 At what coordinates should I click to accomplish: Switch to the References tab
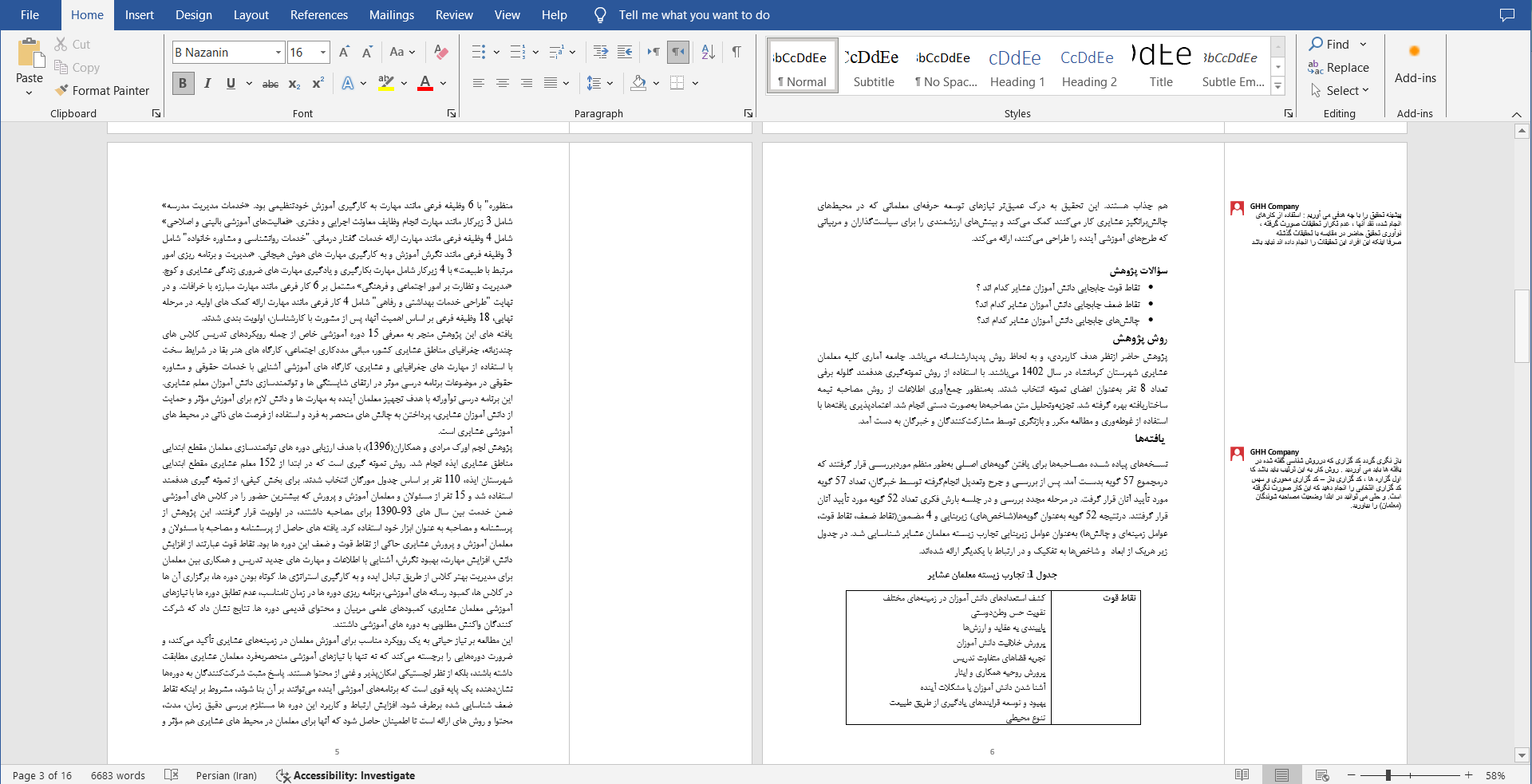(319, 15)
